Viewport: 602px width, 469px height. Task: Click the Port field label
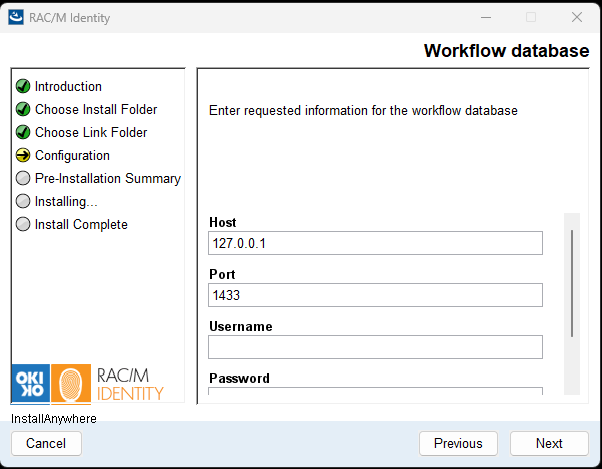[222, 274]
